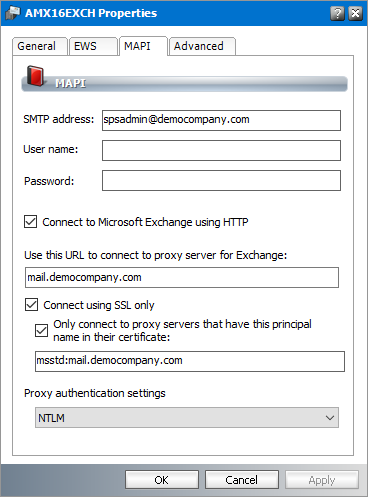Uncheck Connect using SSL only
368x497 pixels.
[31, 305]
